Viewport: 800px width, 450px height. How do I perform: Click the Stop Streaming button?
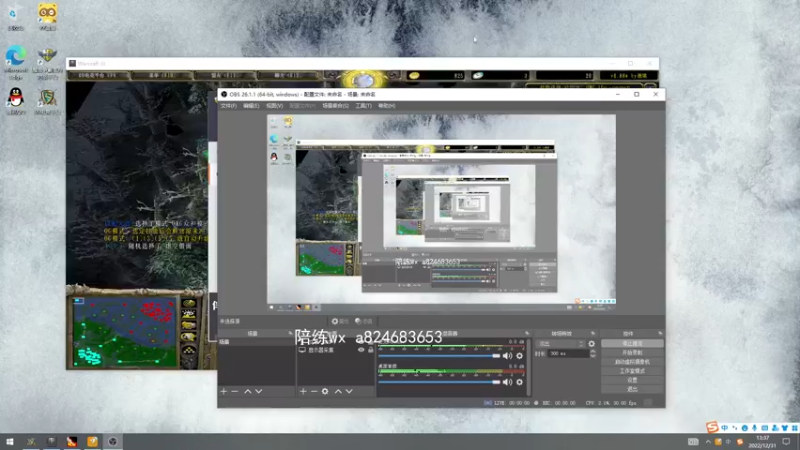click(632, 343)
